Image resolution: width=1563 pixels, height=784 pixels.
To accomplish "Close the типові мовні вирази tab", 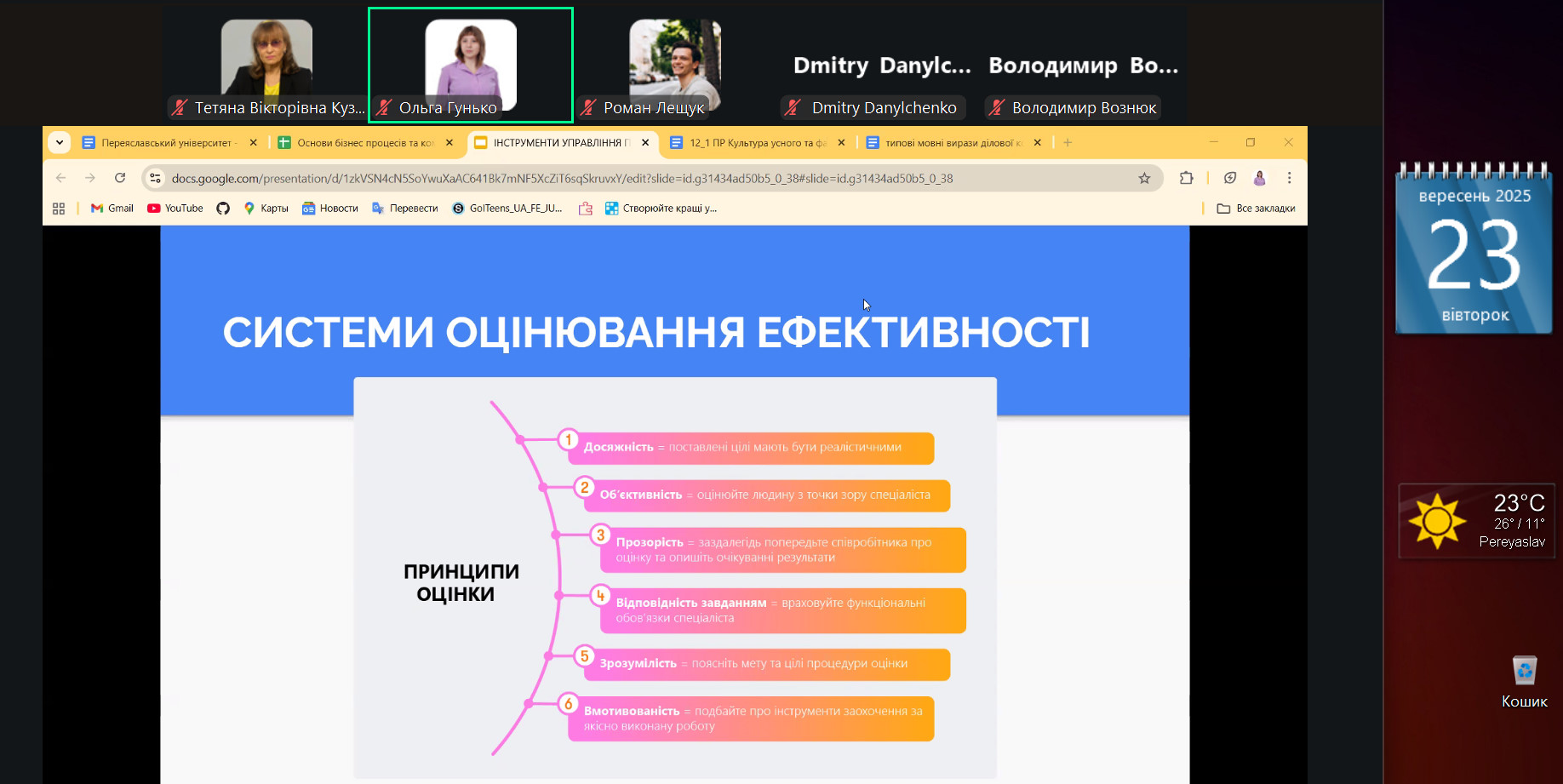I will click(x=1037, y=143).
